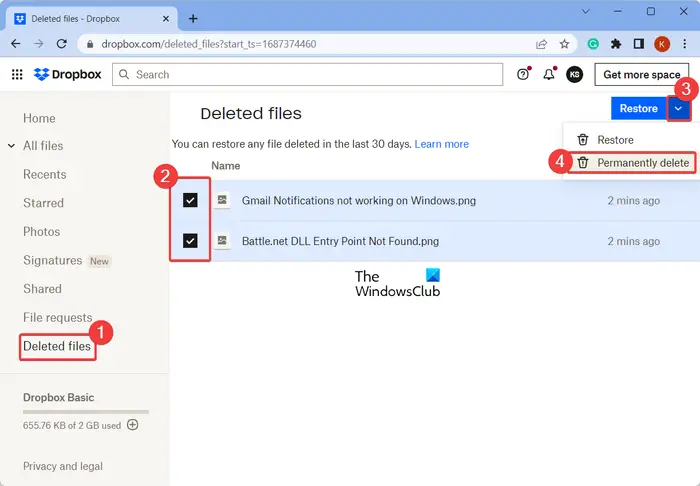Open the Chrome three-dot menu
The image size is (700, 486).
tap(684, 44)
